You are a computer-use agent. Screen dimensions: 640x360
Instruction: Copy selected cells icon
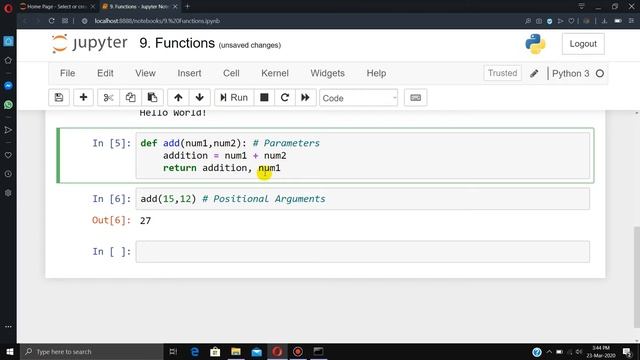[130, 98]
